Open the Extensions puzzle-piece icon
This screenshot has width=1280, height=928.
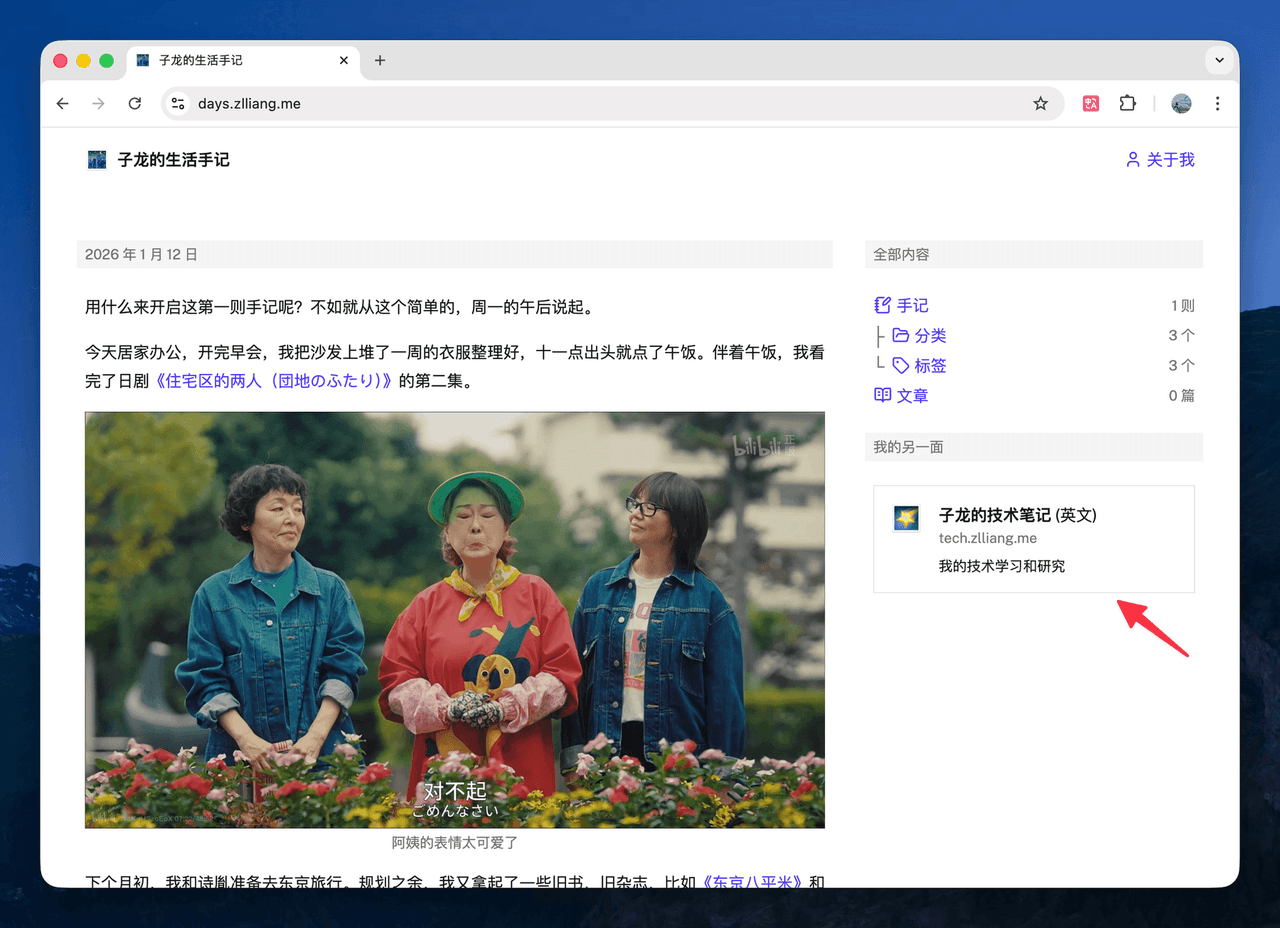[1128, 103]
